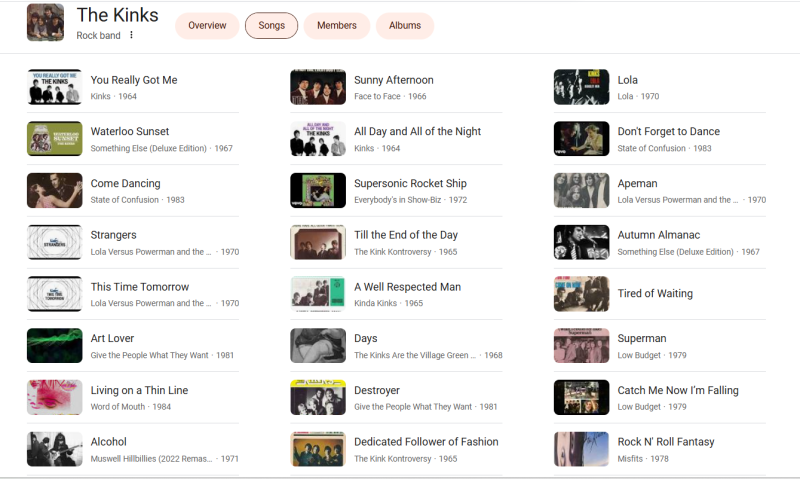Image resolution: width=800 pixels, height=479 pixels.
Task: Open the Come Dancing song link
Action: tap(125, 184)
